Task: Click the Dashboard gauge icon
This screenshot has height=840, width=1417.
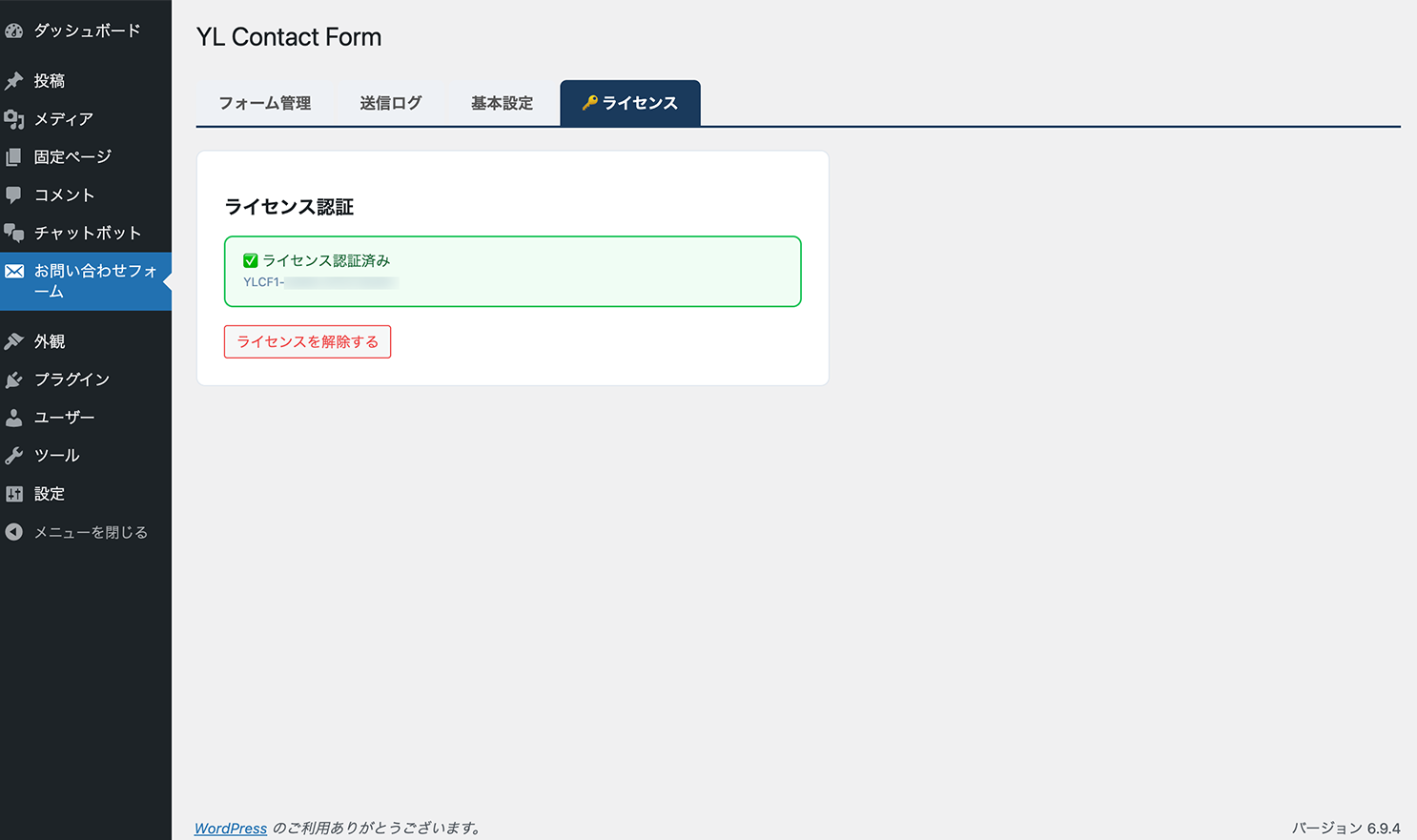Action: [14, 31]
